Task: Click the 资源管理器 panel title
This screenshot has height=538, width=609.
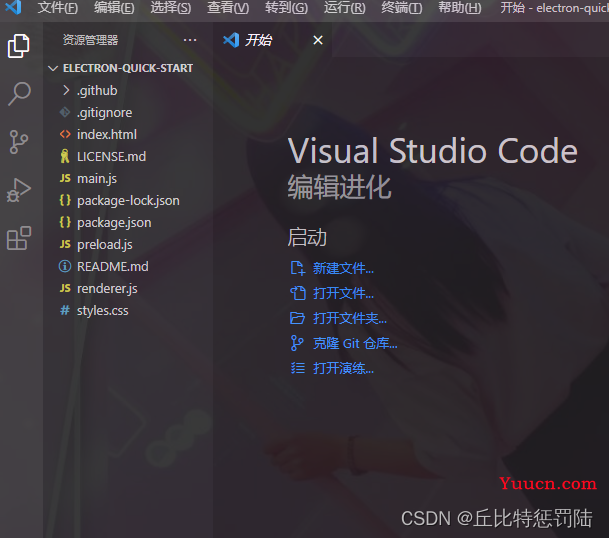Action: click(x=90, y=40)
